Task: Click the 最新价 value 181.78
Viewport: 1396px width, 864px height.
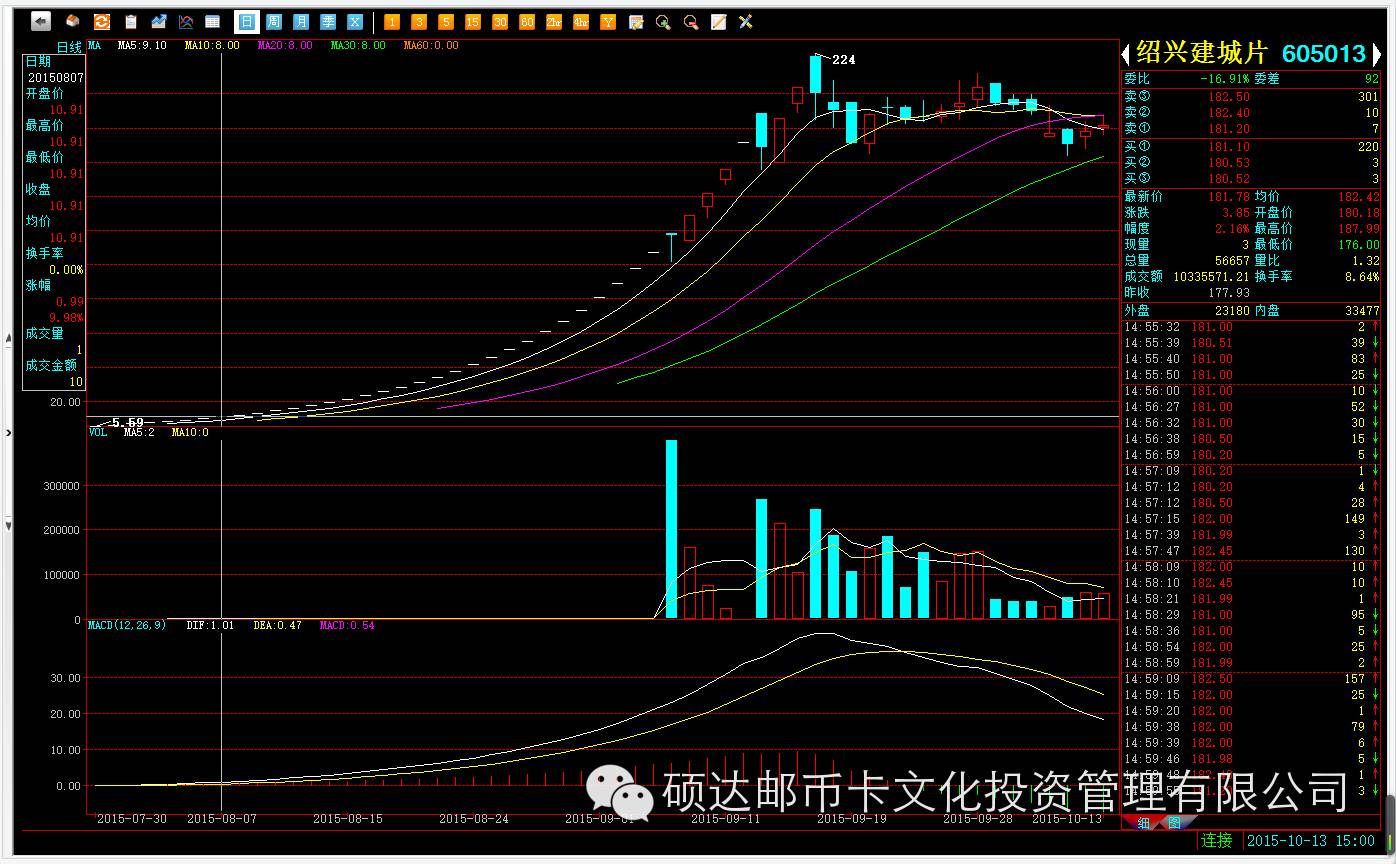Action: tap(1229, 197)
